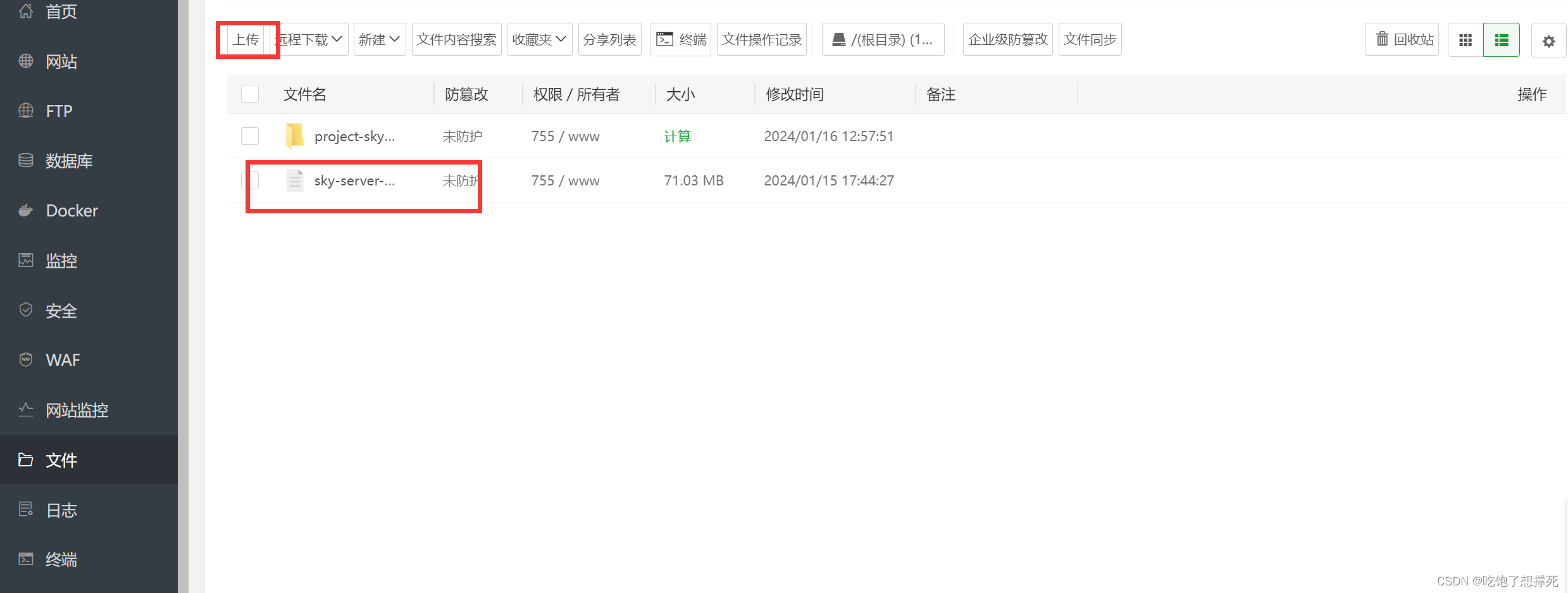Open the 监控 sidebar menu

[x=61, y=261]
